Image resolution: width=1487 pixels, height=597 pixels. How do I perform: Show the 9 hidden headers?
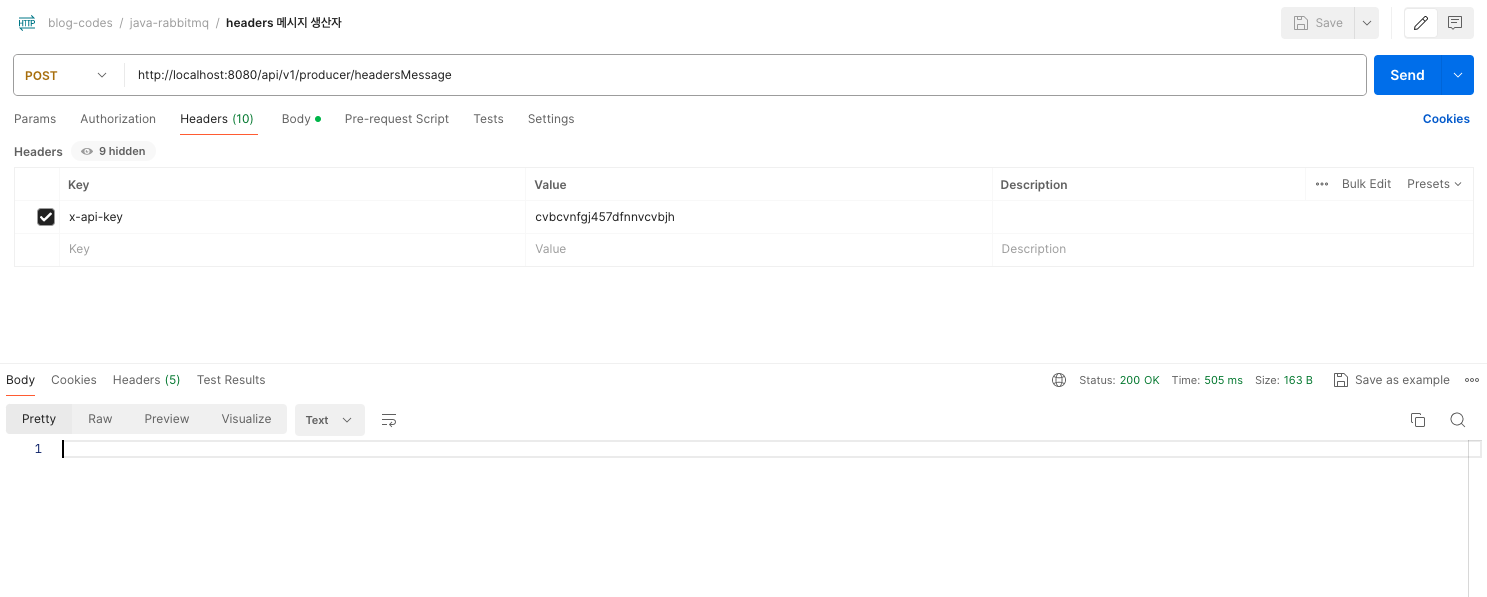(113, 151)
